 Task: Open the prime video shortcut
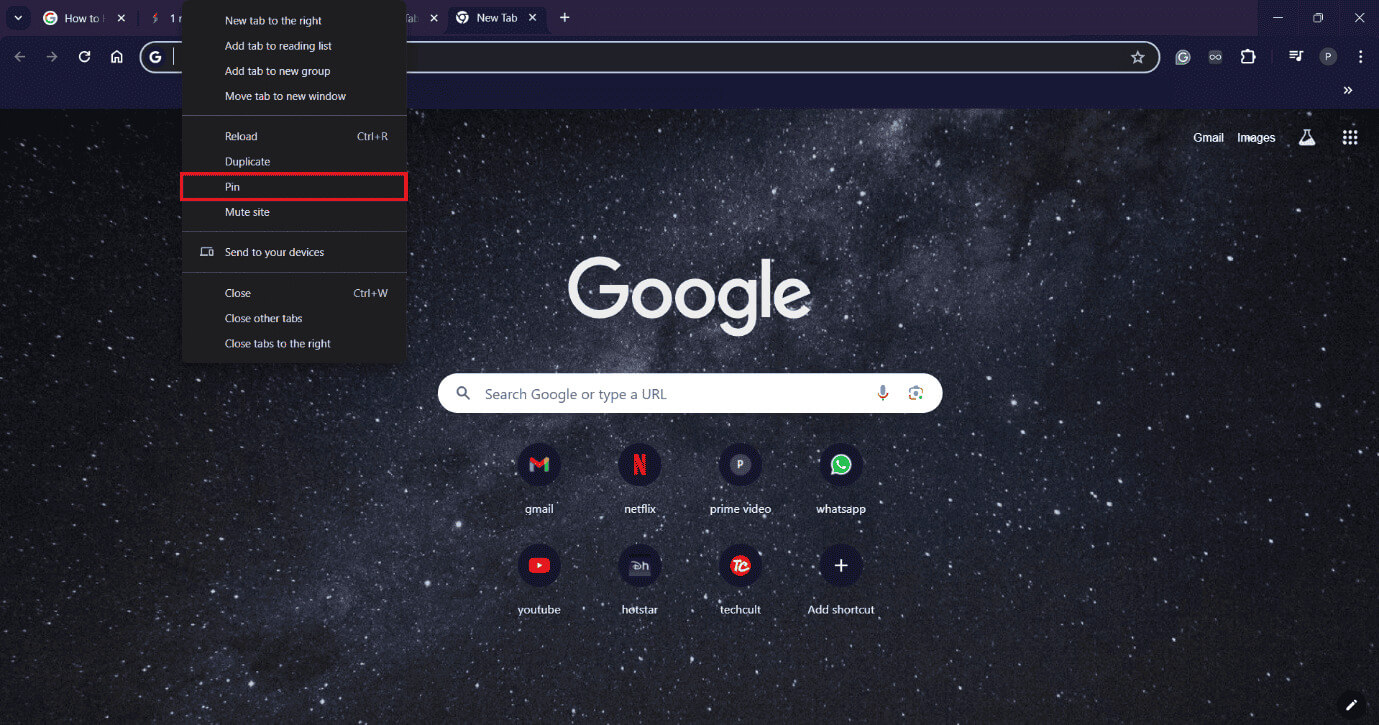pos(740,479)
